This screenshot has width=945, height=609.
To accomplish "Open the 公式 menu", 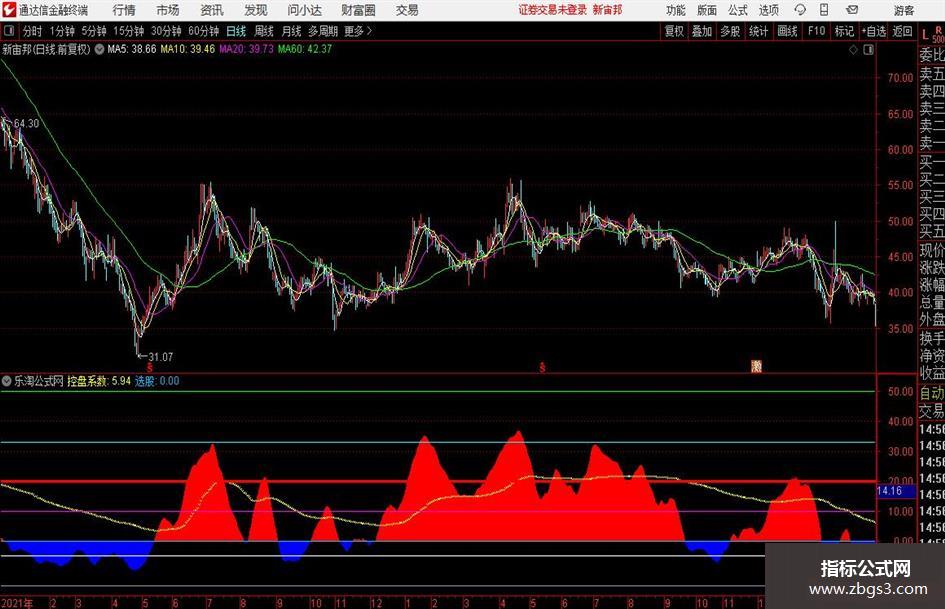I will coord(738,10).
